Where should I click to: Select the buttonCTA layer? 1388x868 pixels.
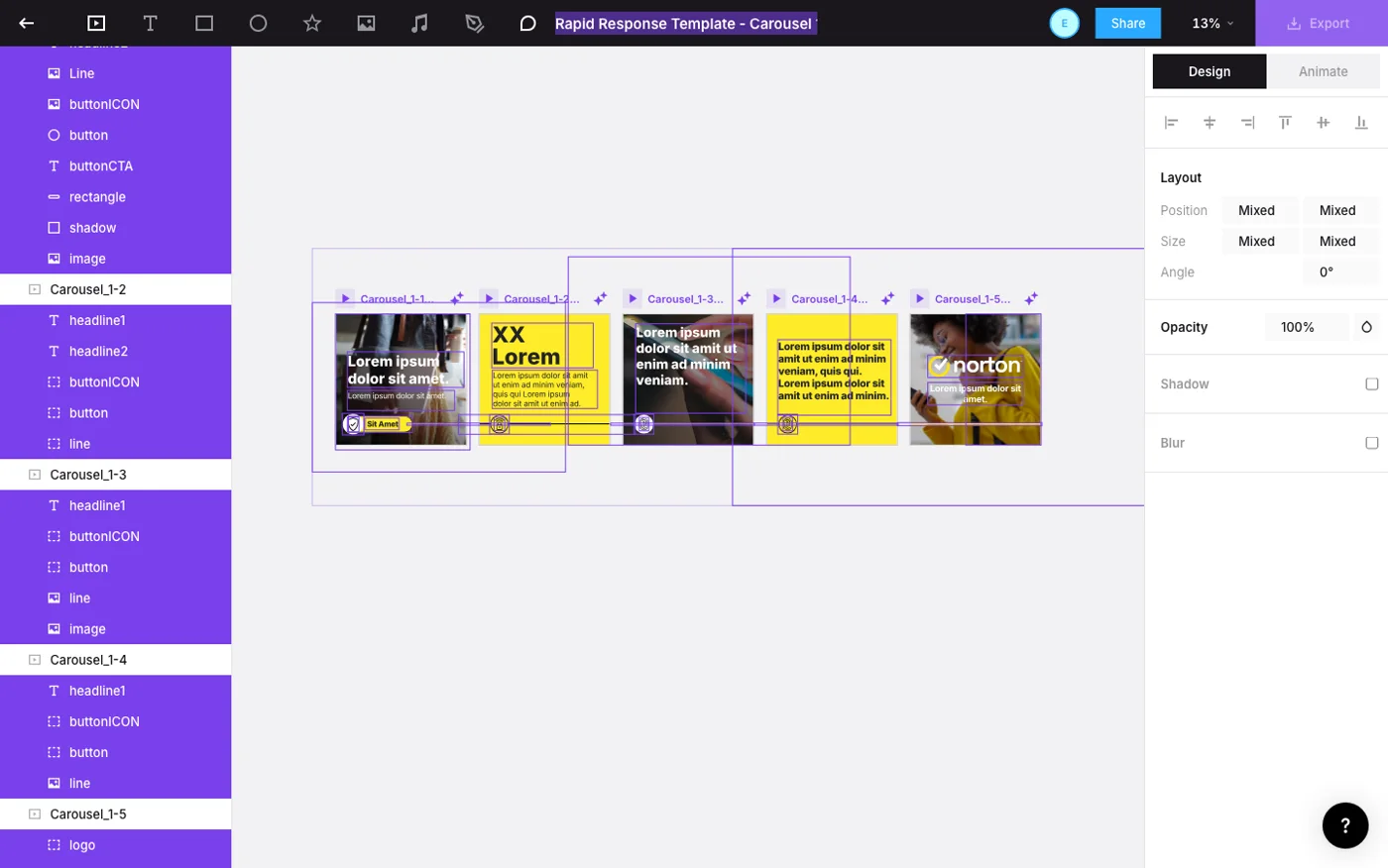(115, 166)
